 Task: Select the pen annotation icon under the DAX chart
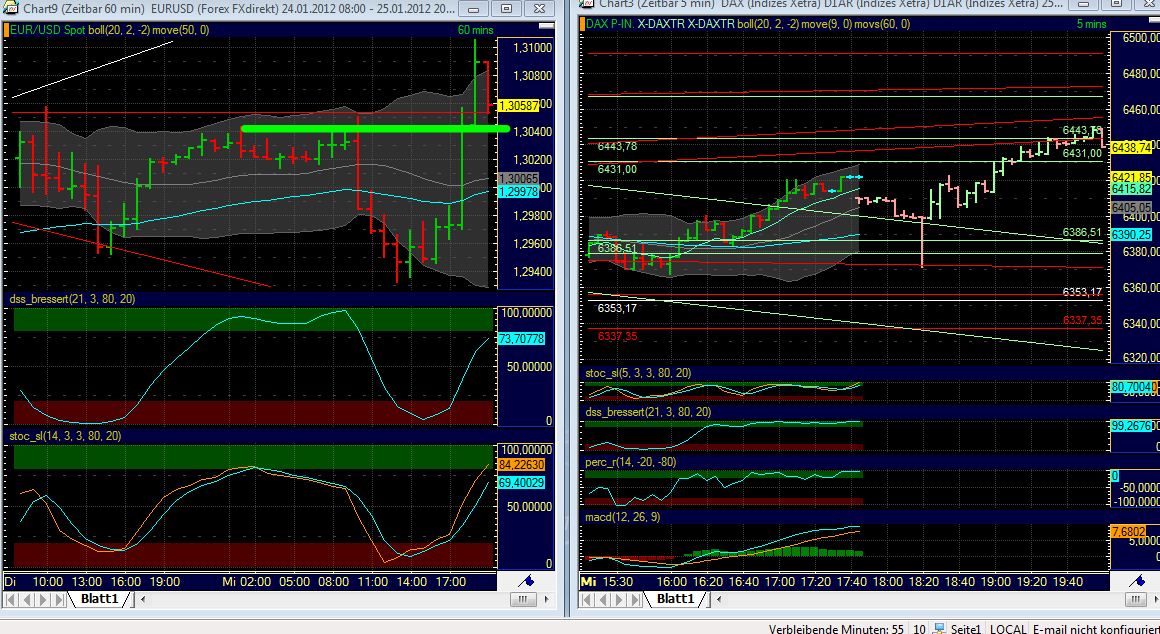[x=1136, y=579]
